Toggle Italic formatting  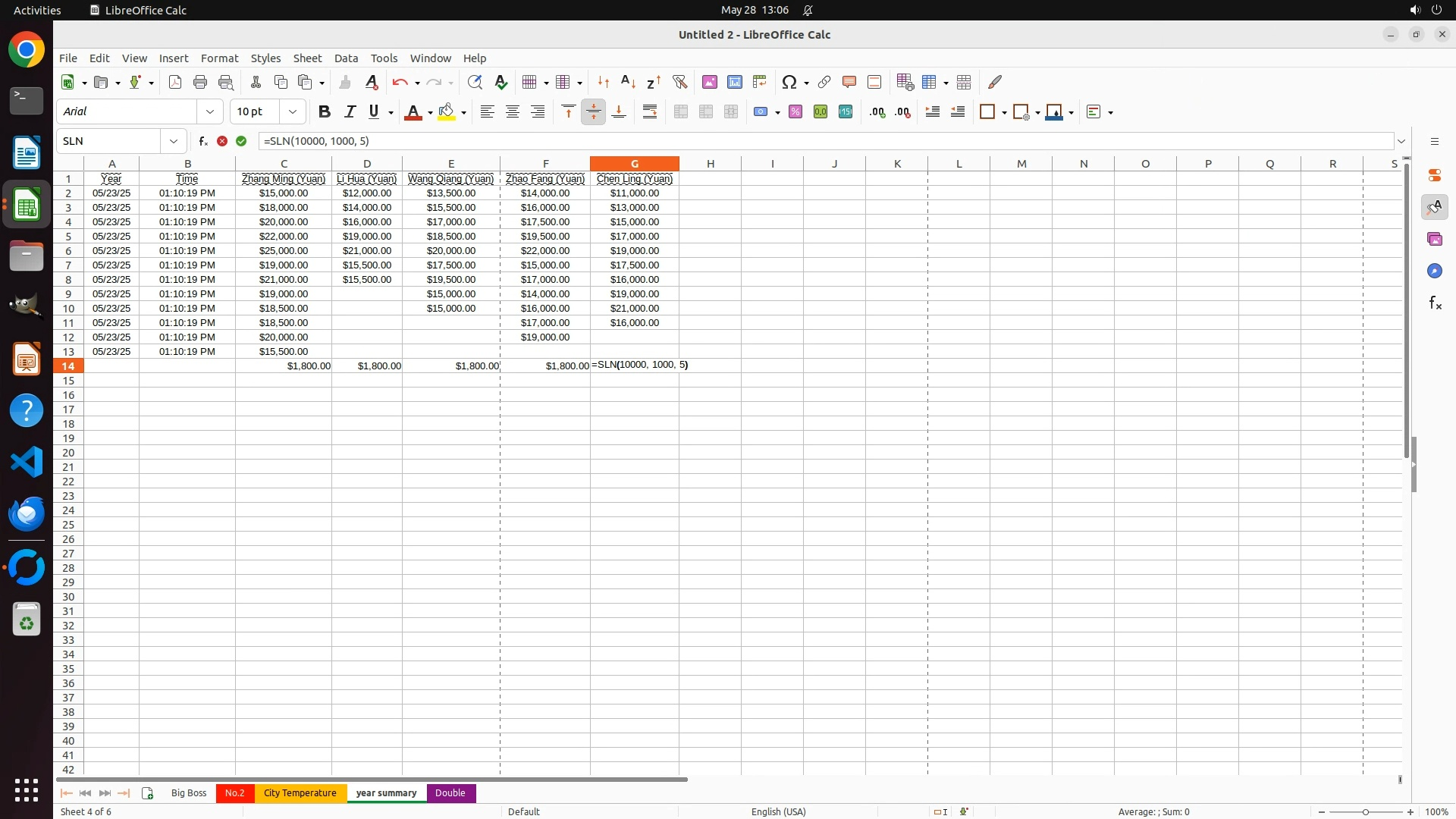pos(350,112)
